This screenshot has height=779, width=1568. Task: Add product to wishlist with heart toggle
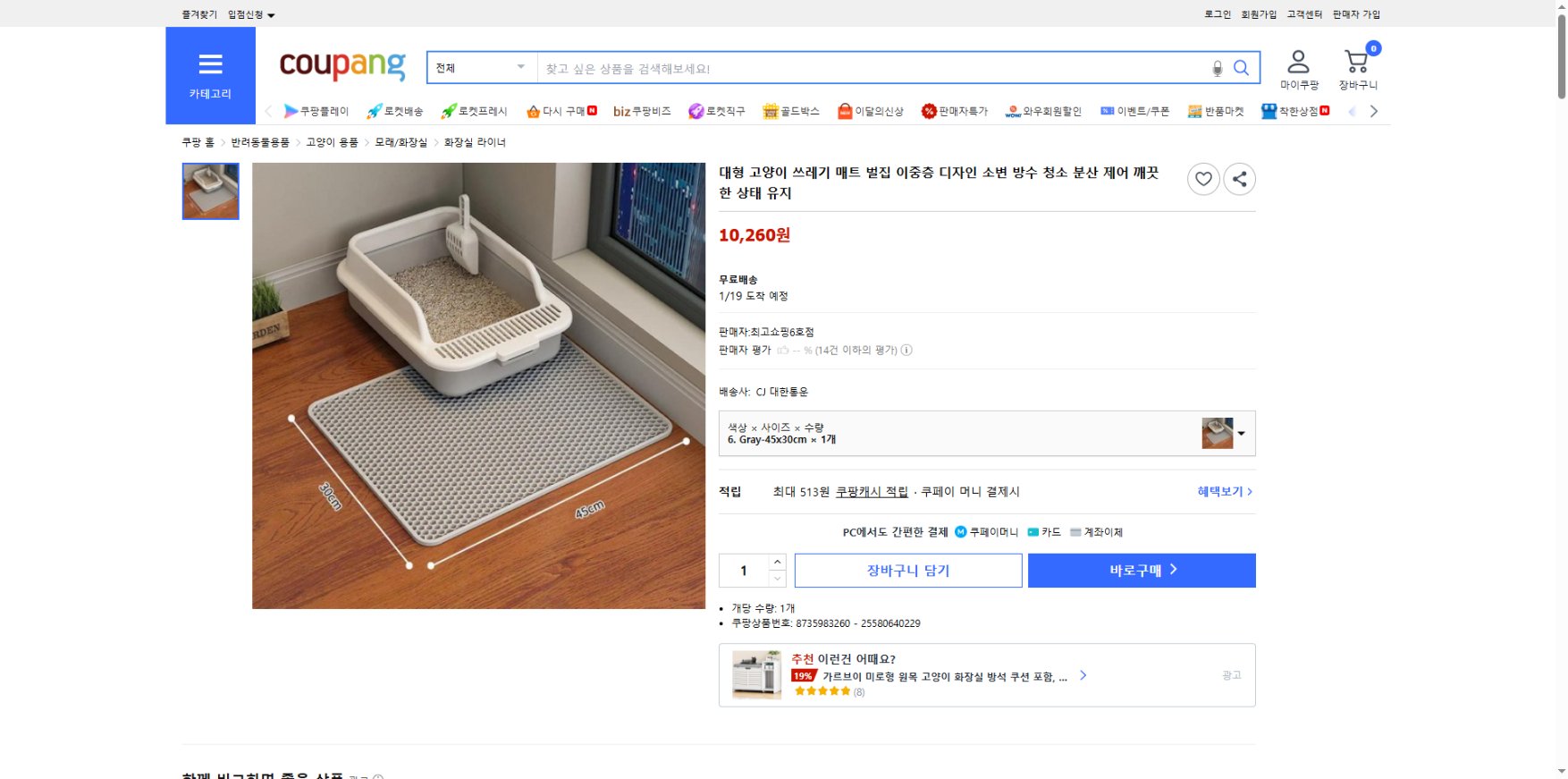(1203, 180)
